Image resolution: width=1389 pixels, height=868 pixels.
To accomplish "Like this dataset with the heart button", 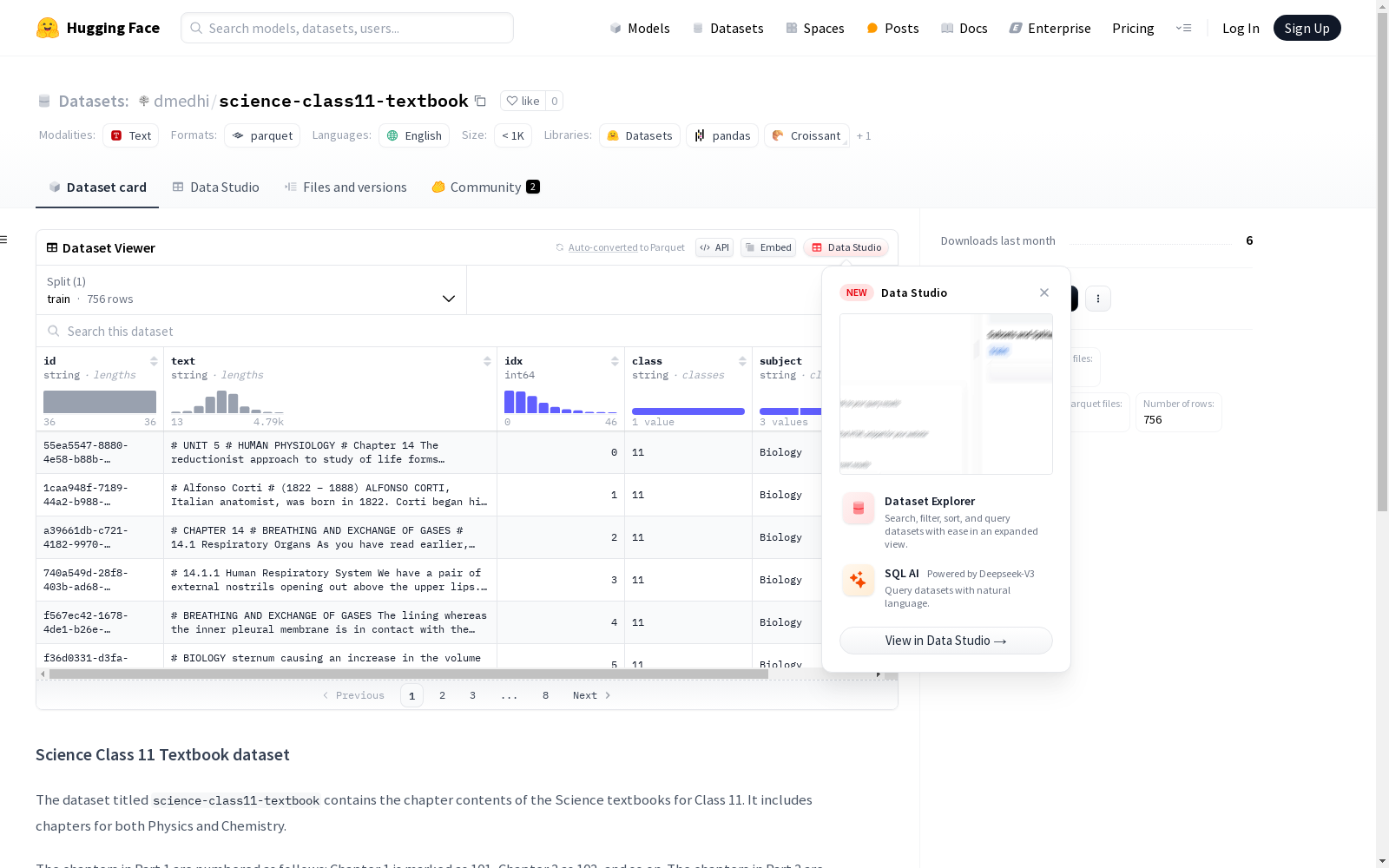I will point(523,101).
